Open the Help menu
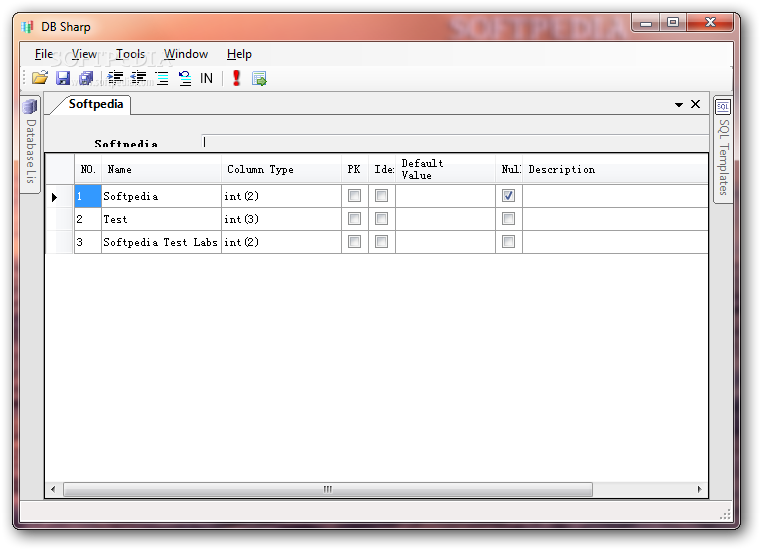The width and height of the screenshot is (761, 550). click(239, 54)
